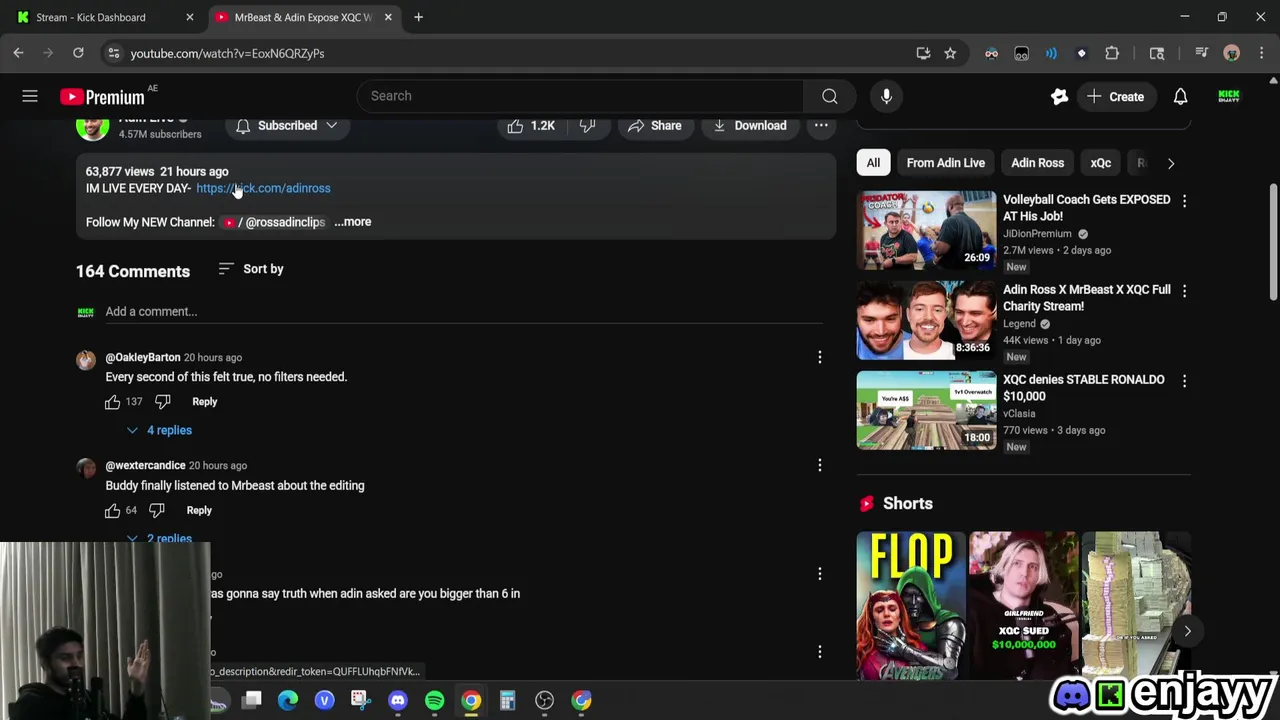Image resolution: width=1280 pixels, height=720 pixels.
Task: Like the video with 1.2K likes
Action: (x=531, y=126)
